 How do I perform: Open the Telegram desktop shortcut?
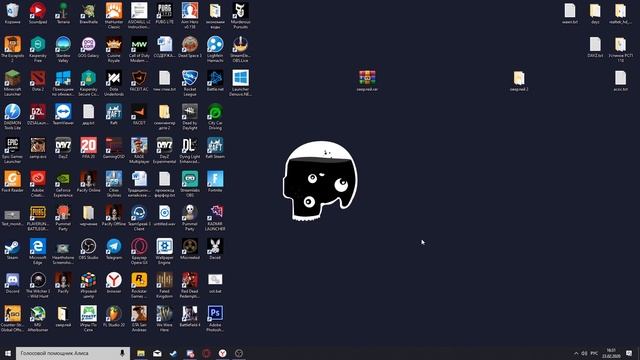point(113,249)
